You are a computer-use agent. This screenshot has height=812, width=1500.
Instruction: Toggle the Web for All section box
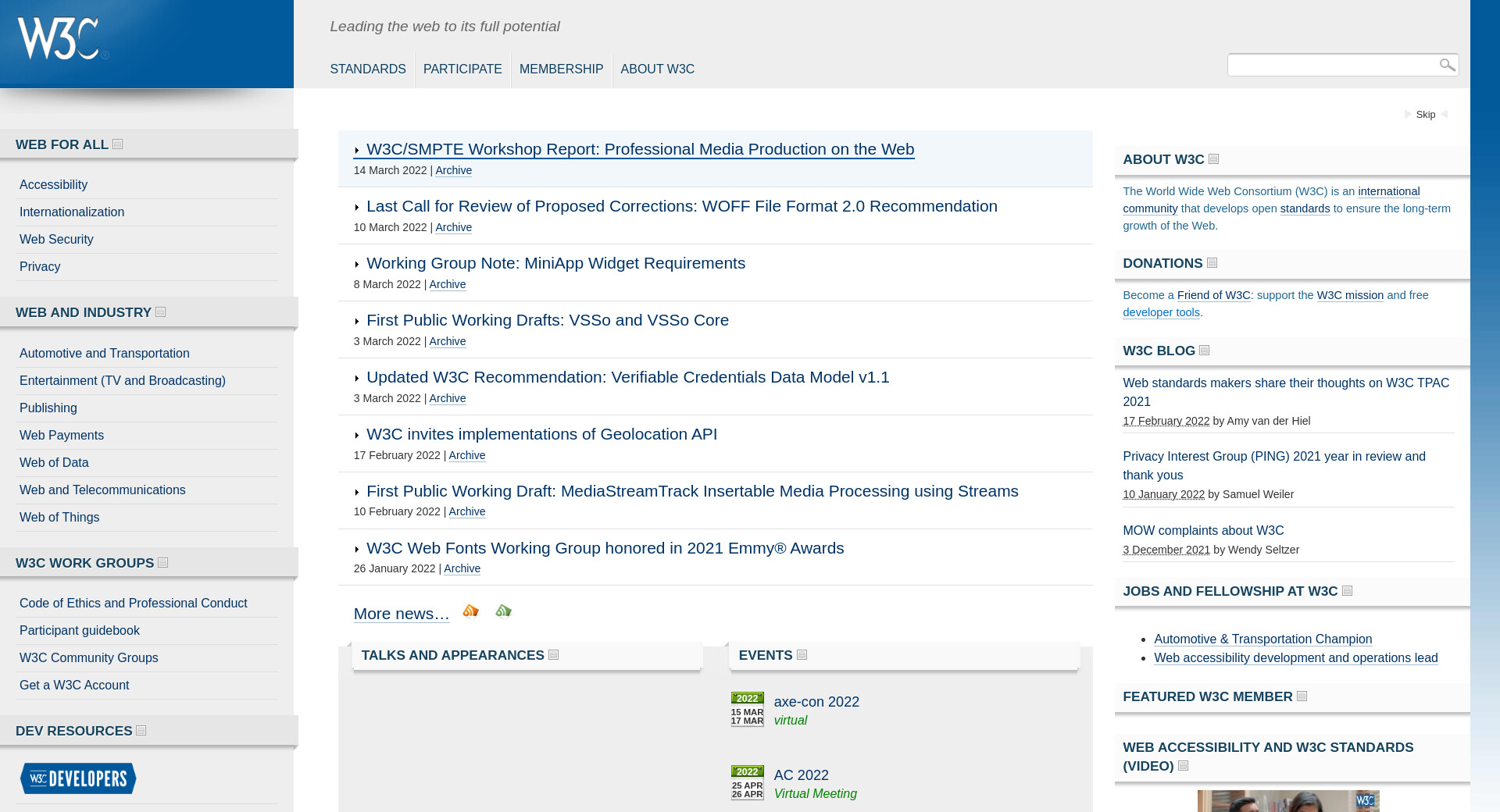118,144
